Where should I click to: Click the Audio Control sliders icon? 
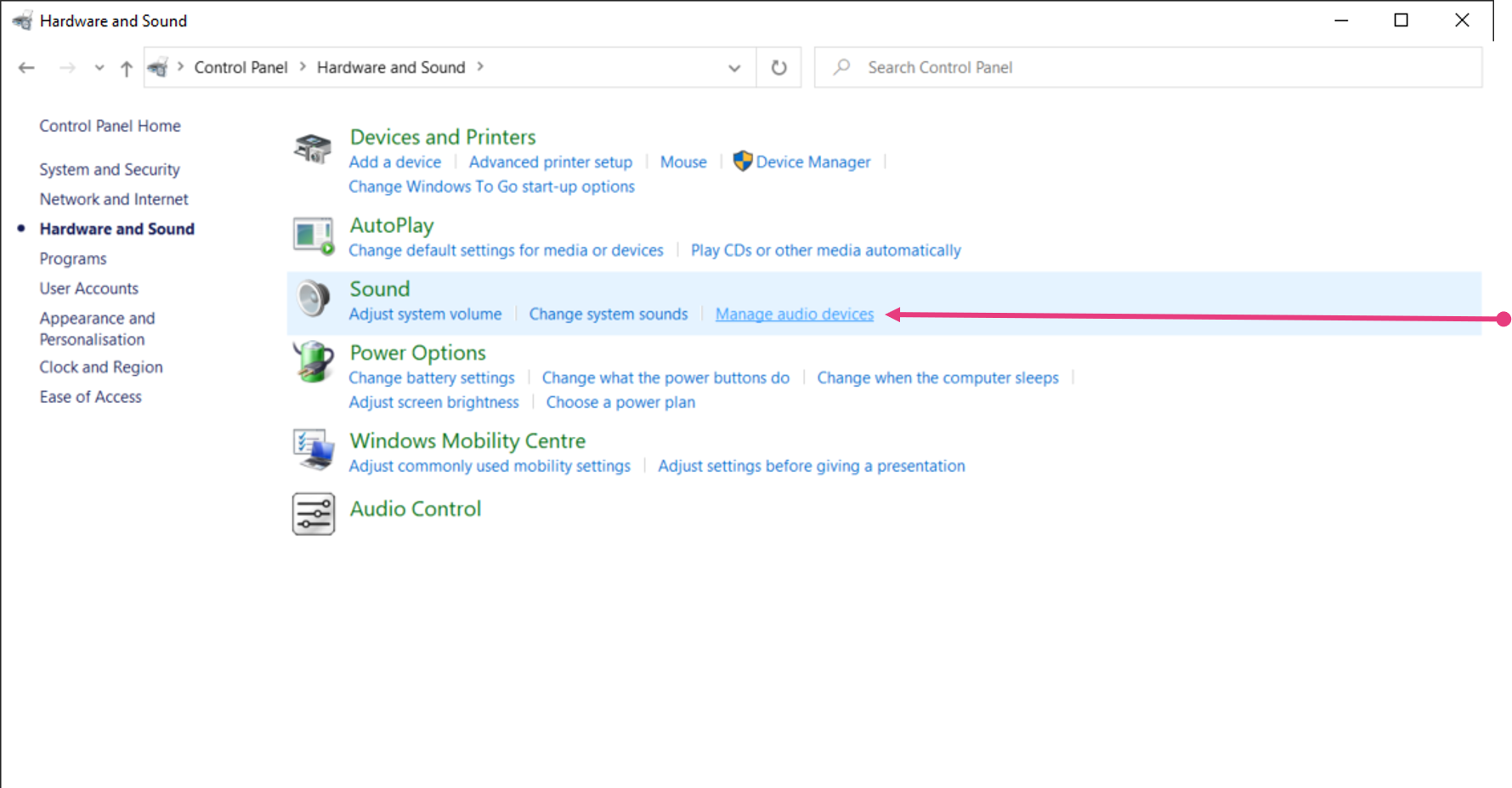313,513
